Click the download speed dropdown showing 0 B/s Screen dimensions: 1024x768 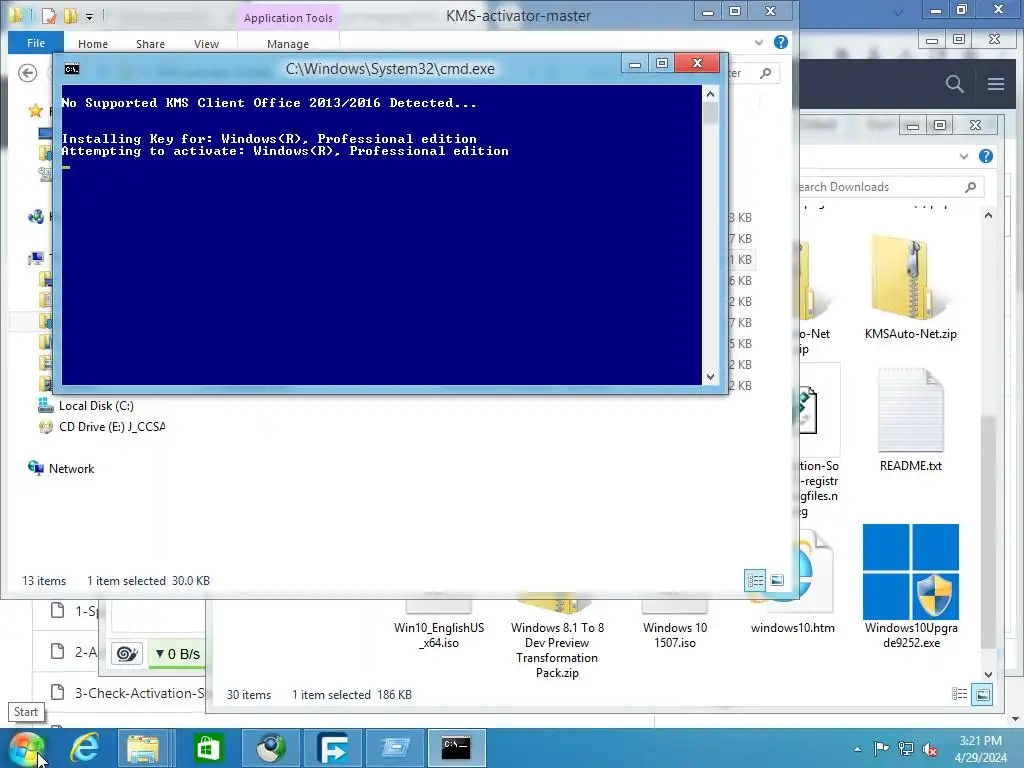pos(178,654)
